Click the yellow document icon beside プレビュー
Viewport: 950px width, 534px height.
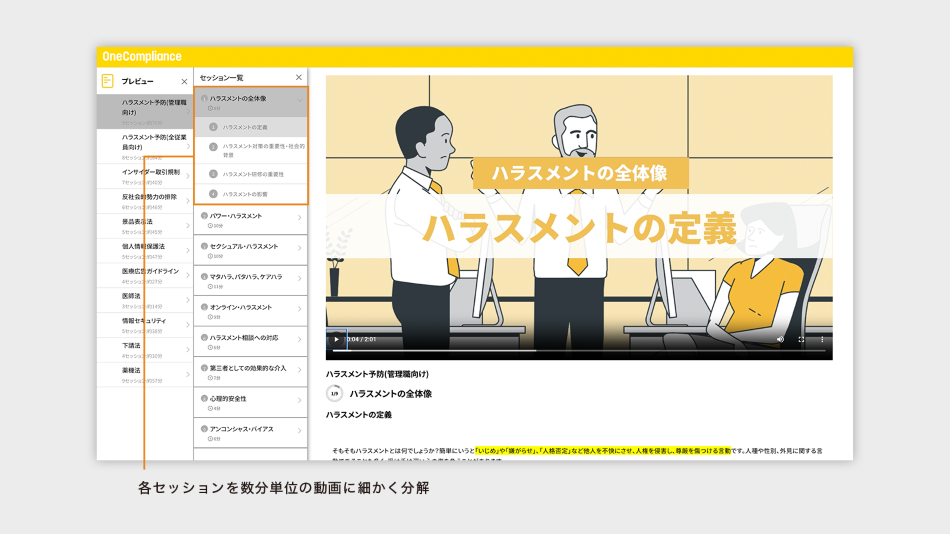coord(108,81)
